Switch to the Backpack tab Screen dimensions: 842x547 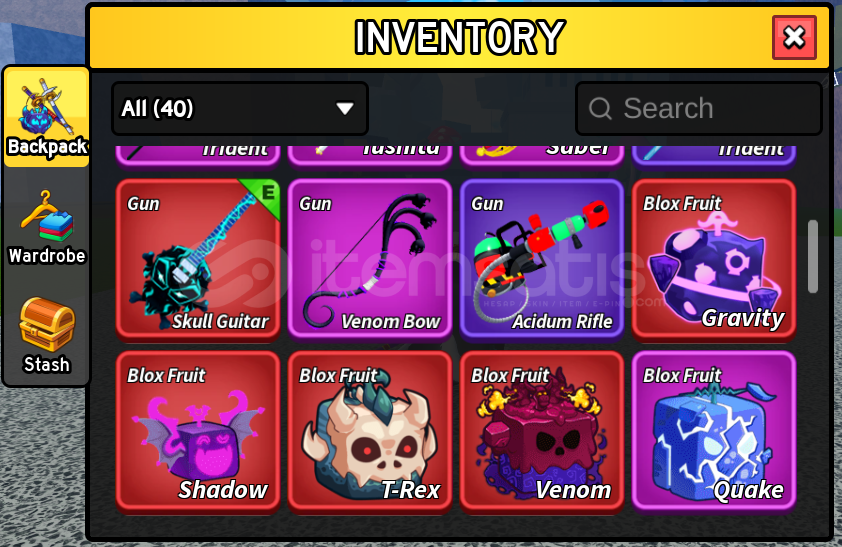tap(47, 116)
